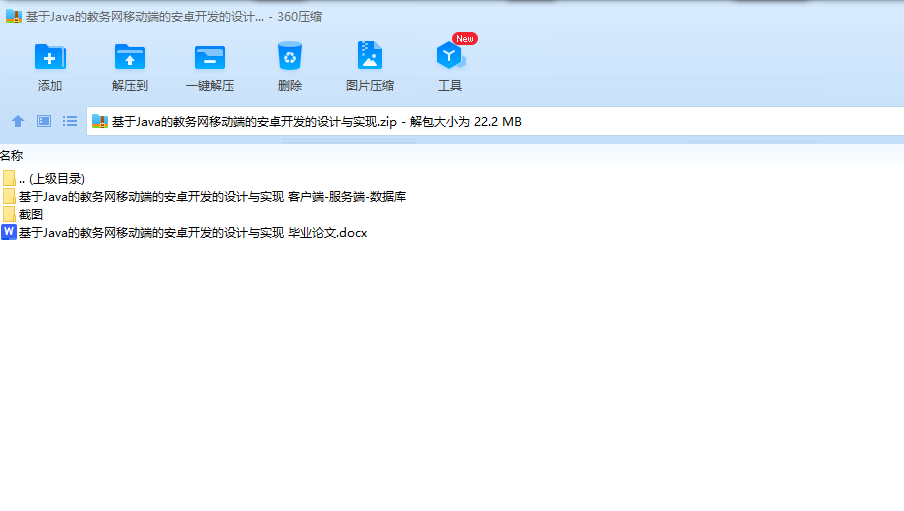Viewport: 904px width, 511px height.
Task: Click the 图片压缩 label text
Action: pyautogui.click(x=370, y=86)
